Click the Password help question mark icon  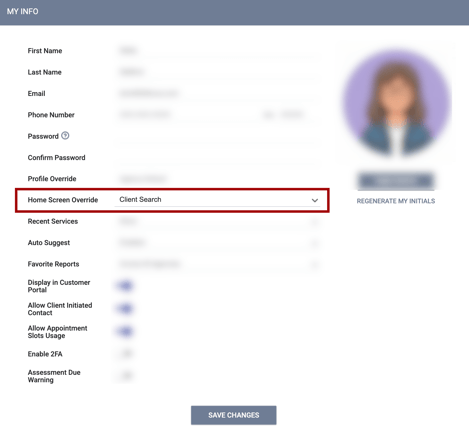65,136
